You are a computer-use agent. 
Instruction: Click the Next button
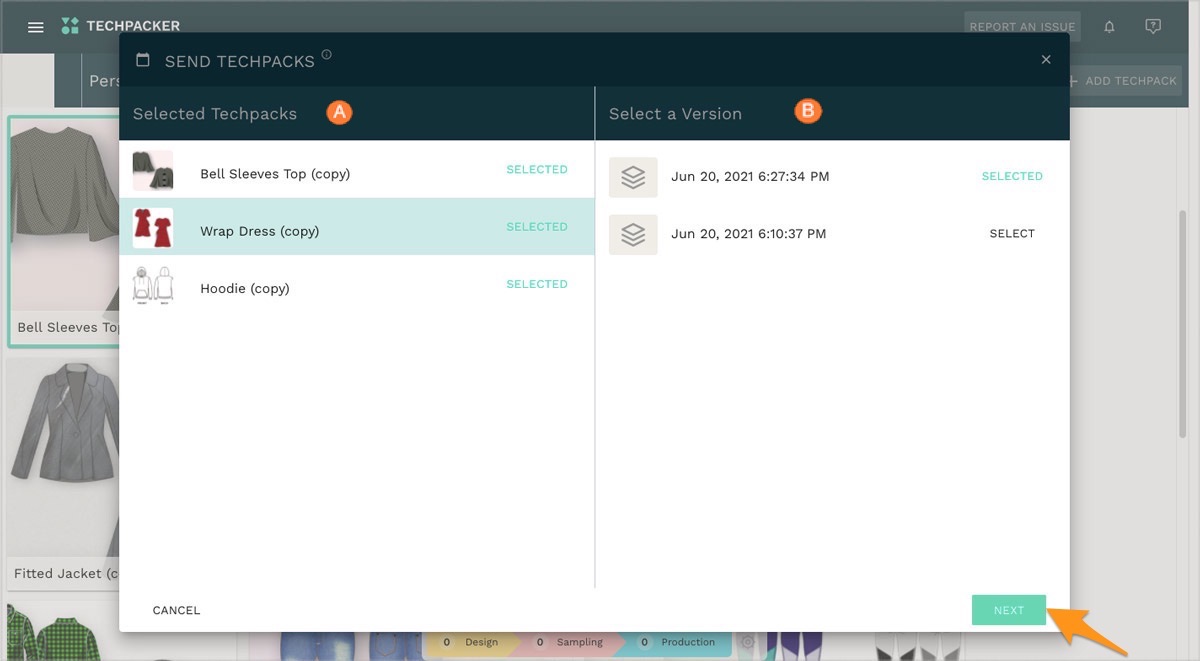coord(1008,610)
